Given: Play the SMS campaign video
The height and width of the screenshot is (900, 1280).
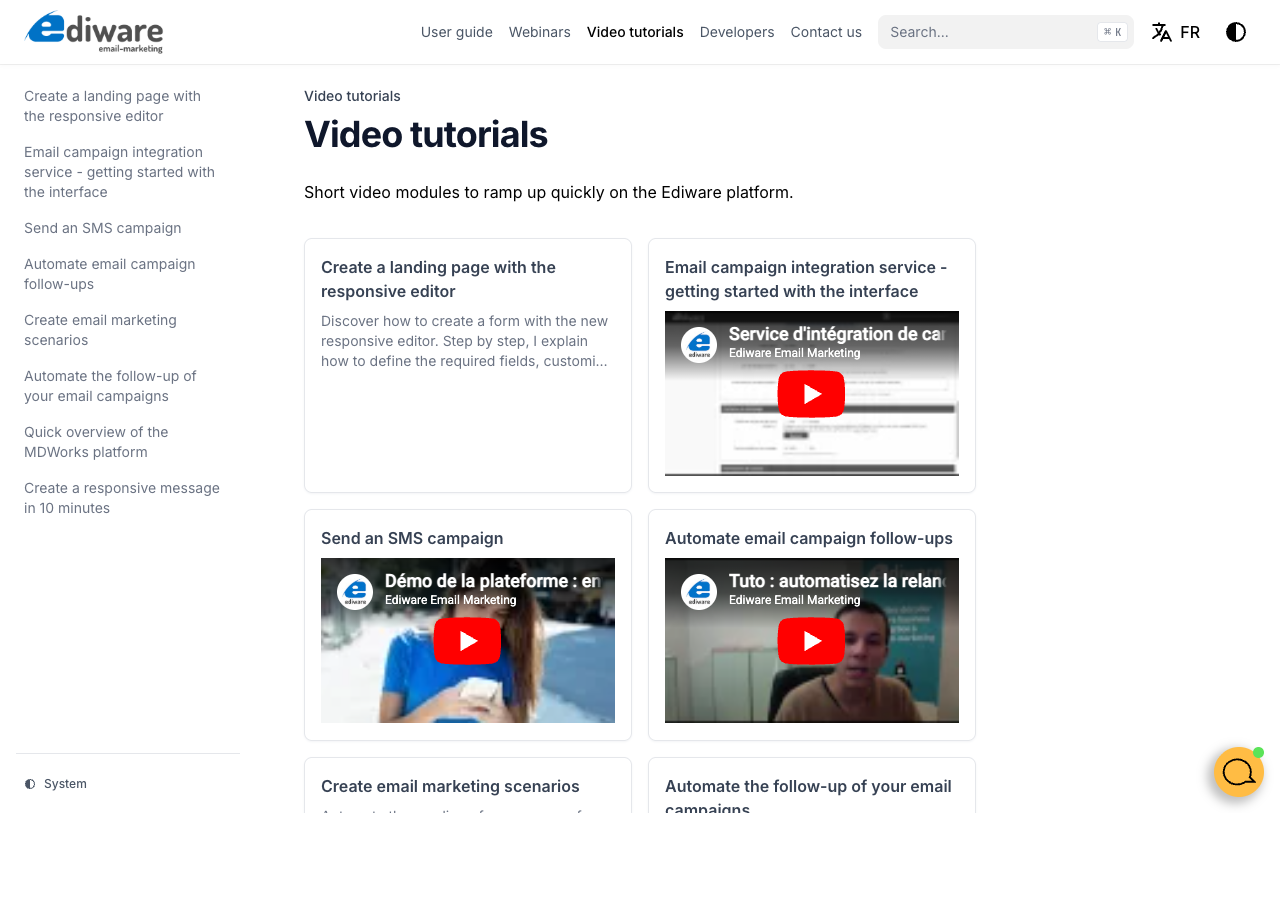Looking at the screenshot, I should (467, 641).
